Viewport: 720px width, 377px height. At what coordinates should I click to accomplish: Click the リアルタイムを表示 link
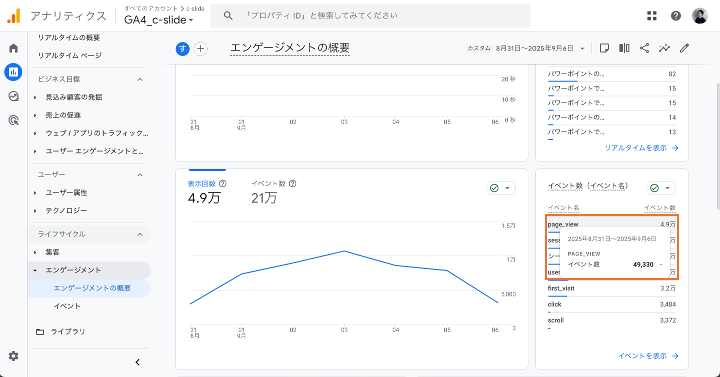coord(641,148)
